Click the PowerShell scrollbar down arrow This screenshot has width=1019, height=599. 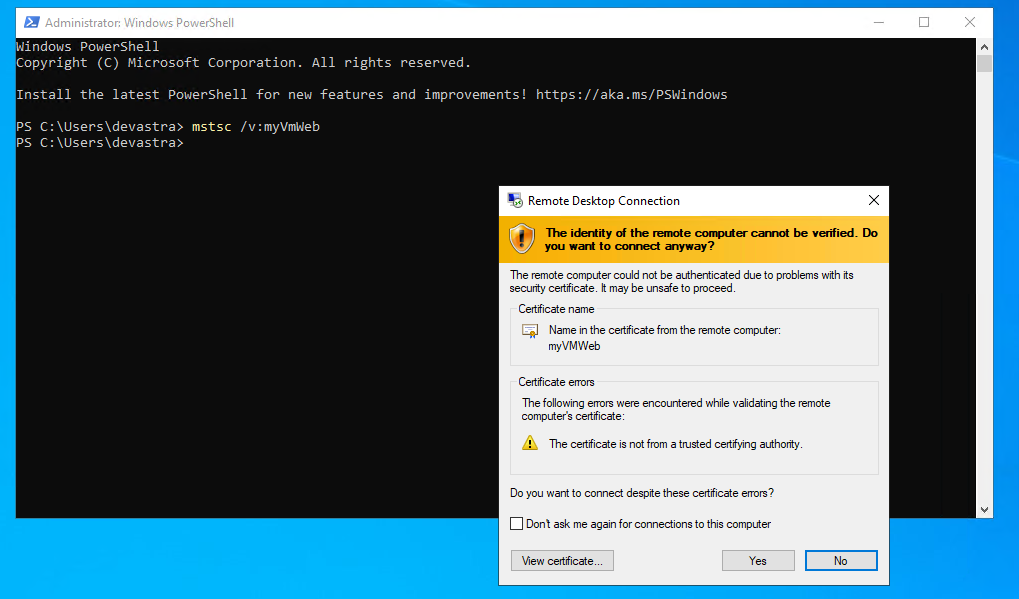point(984,510)
